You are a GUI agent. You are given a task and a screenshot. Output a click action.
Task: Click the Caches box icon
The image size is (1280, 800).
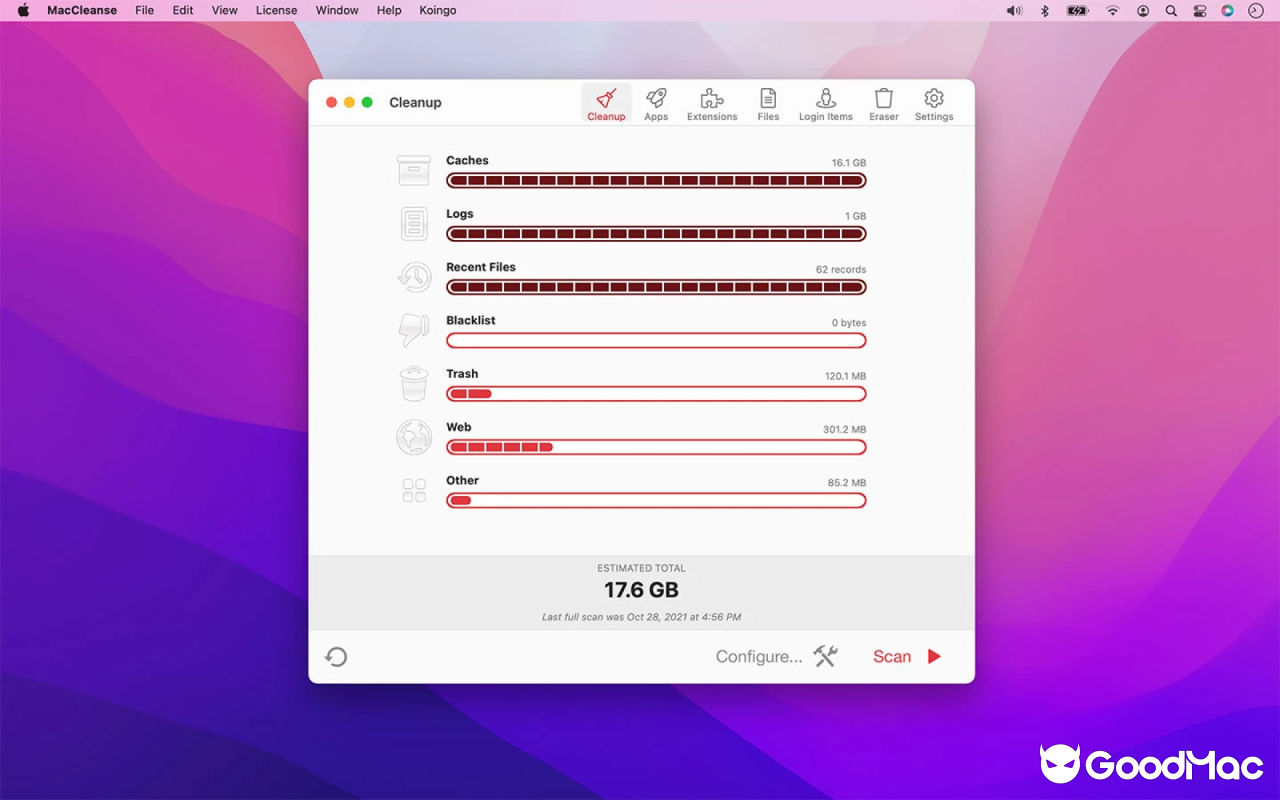[x=414, y=169]
